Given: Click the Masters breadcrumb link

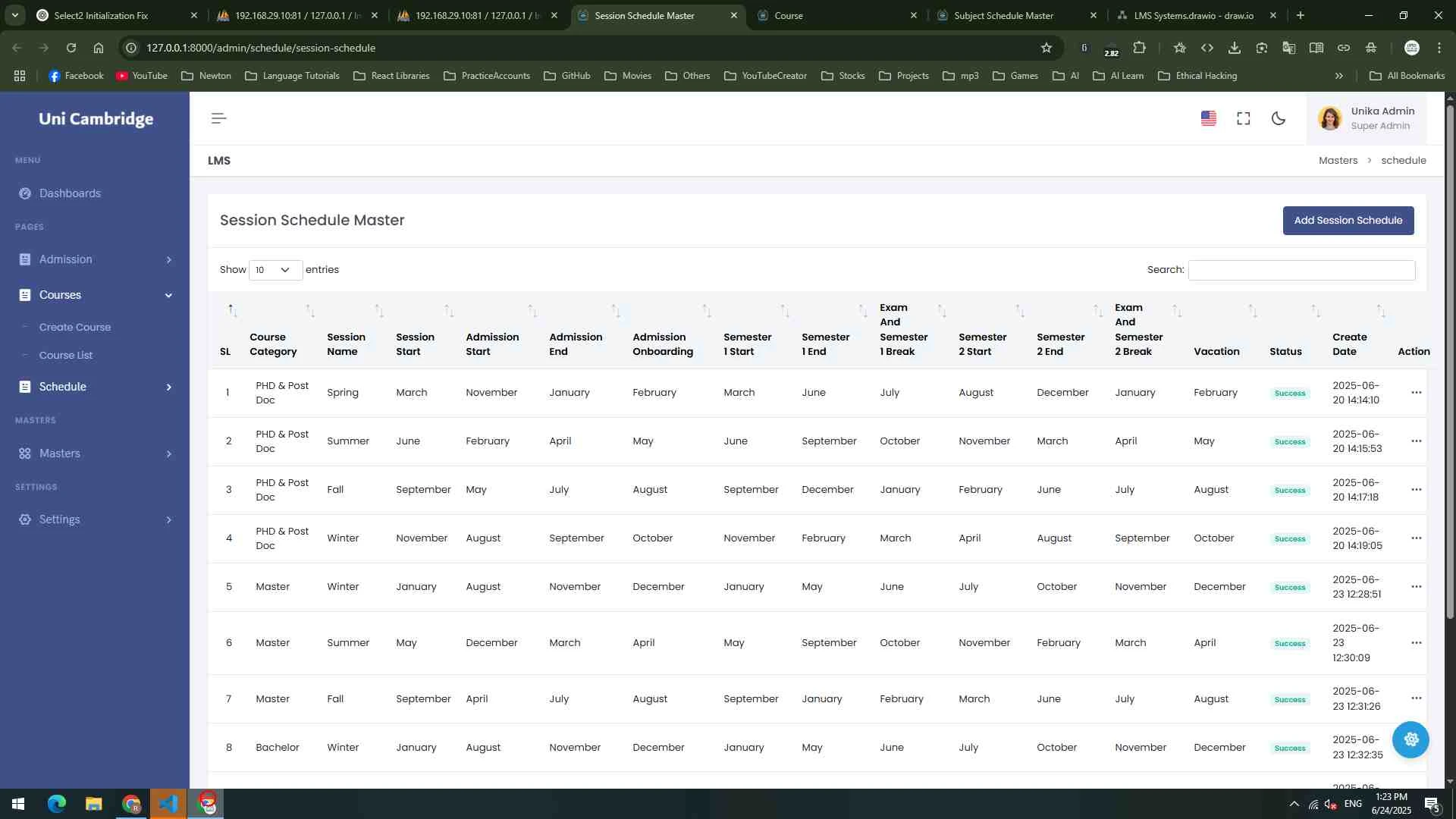Looking at the screenshot, I should [1338, 161].
